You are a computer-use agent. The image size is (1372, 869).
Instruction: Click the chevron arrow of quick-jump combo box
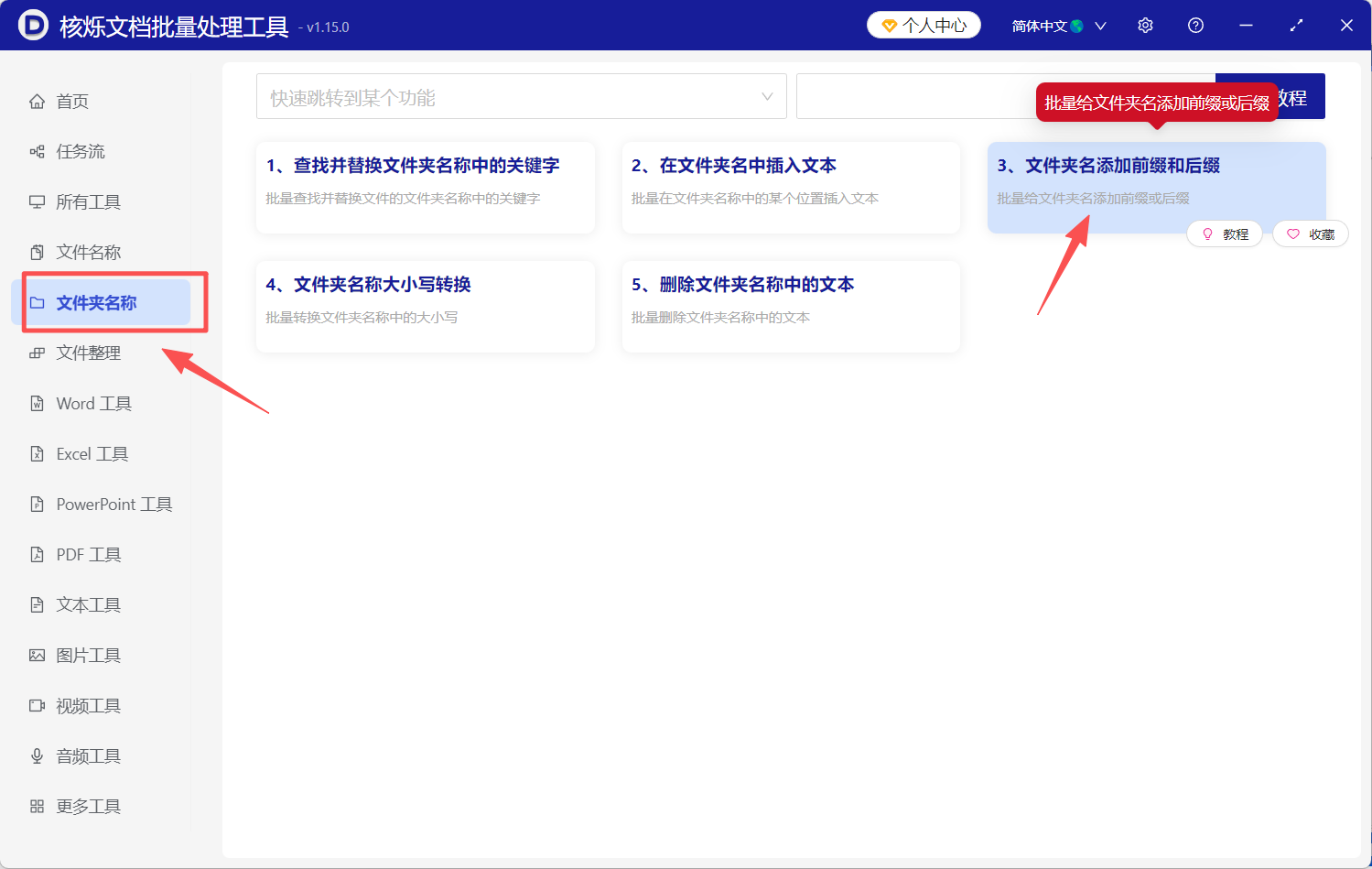tap(767, 96)
